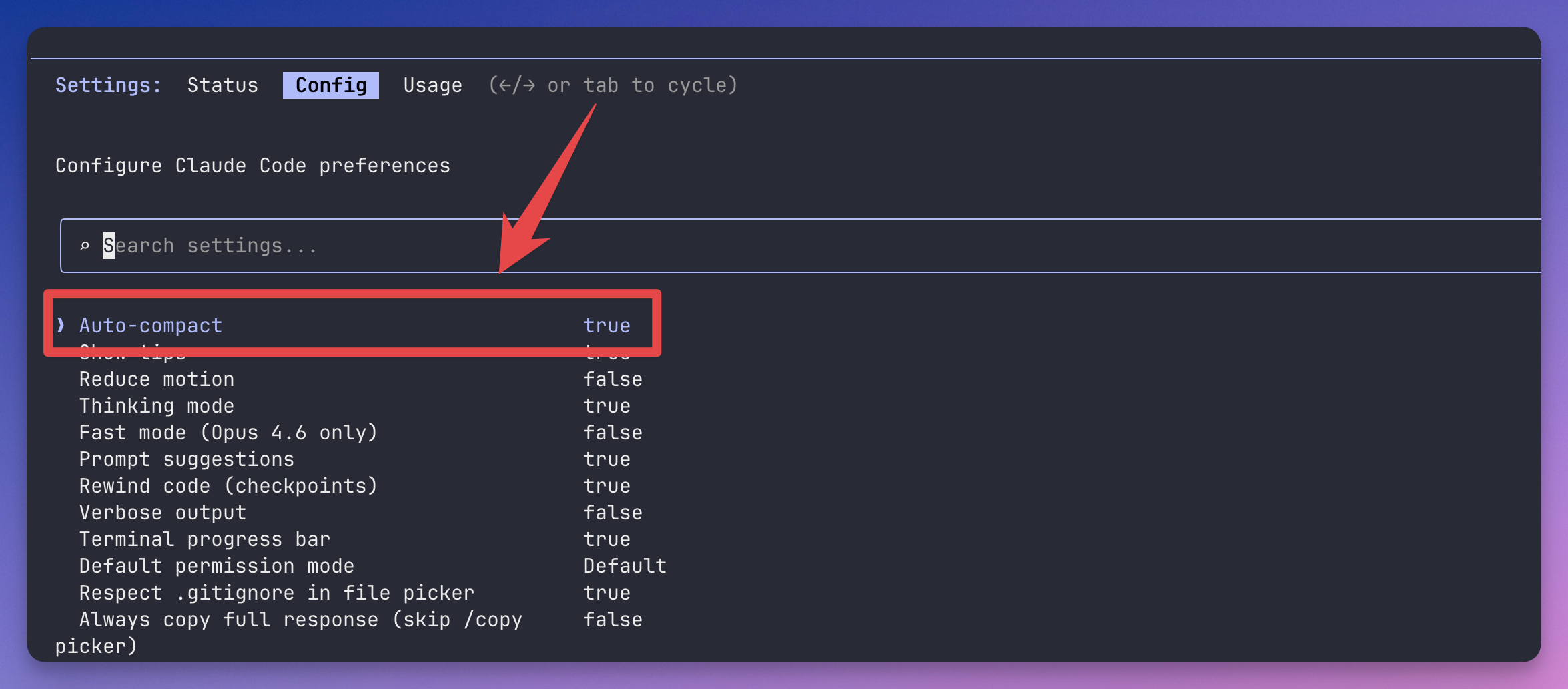Screen dimensions: 1568x689
Task: Click the search magnifier icon
Action: (85, 246)
